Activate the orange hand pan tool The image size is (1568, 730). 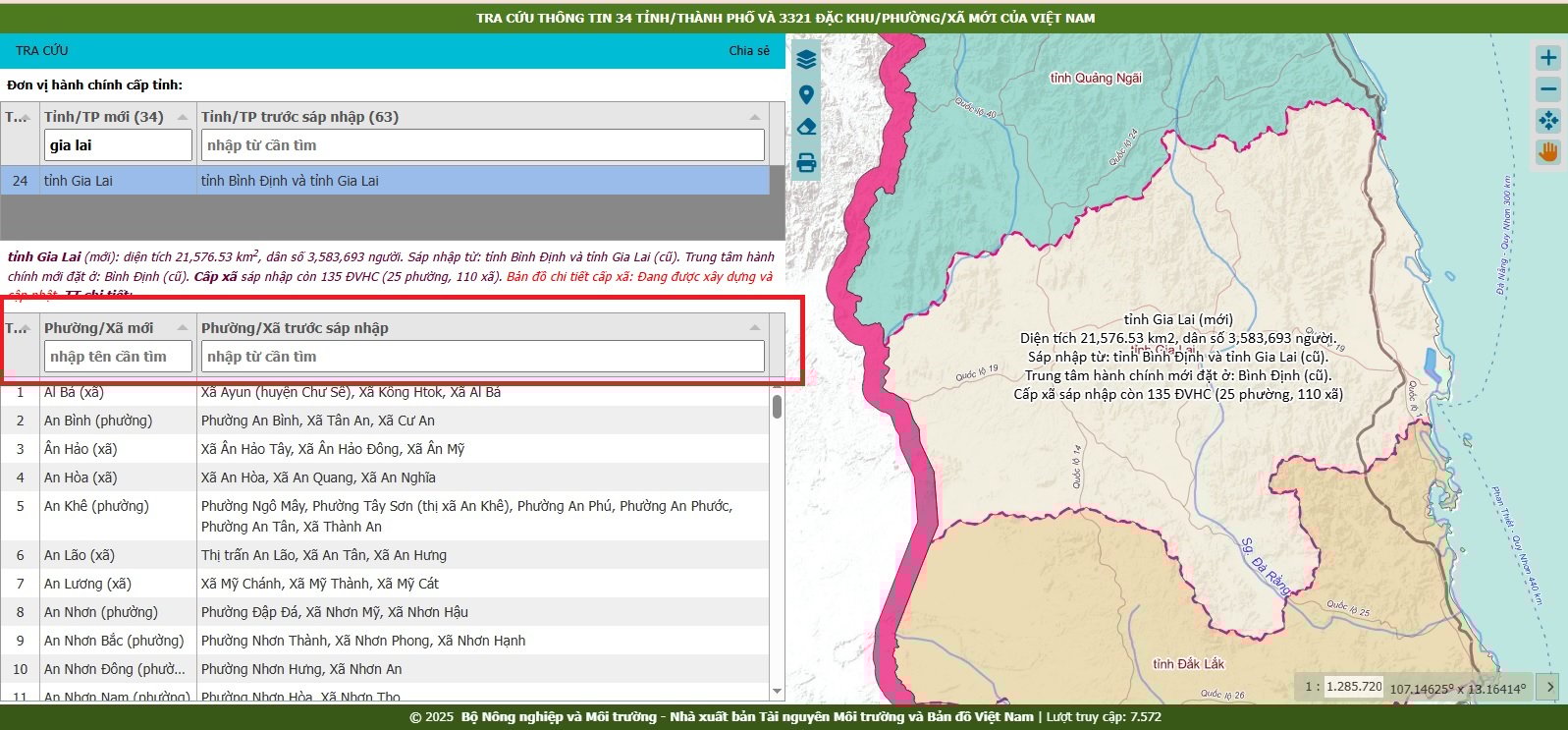1548,152
